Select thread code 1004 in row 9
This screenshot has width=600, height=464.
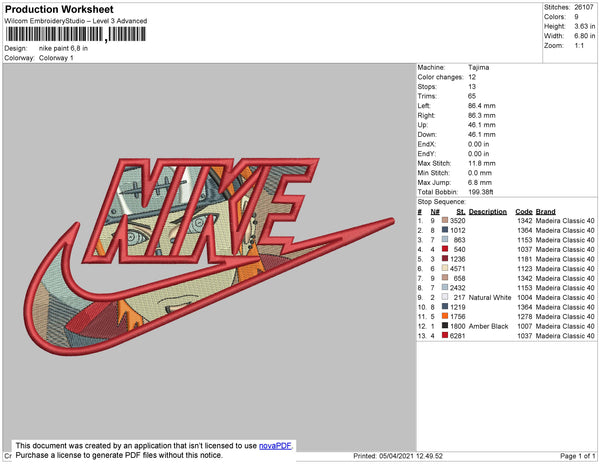click(x=525, y=297)
